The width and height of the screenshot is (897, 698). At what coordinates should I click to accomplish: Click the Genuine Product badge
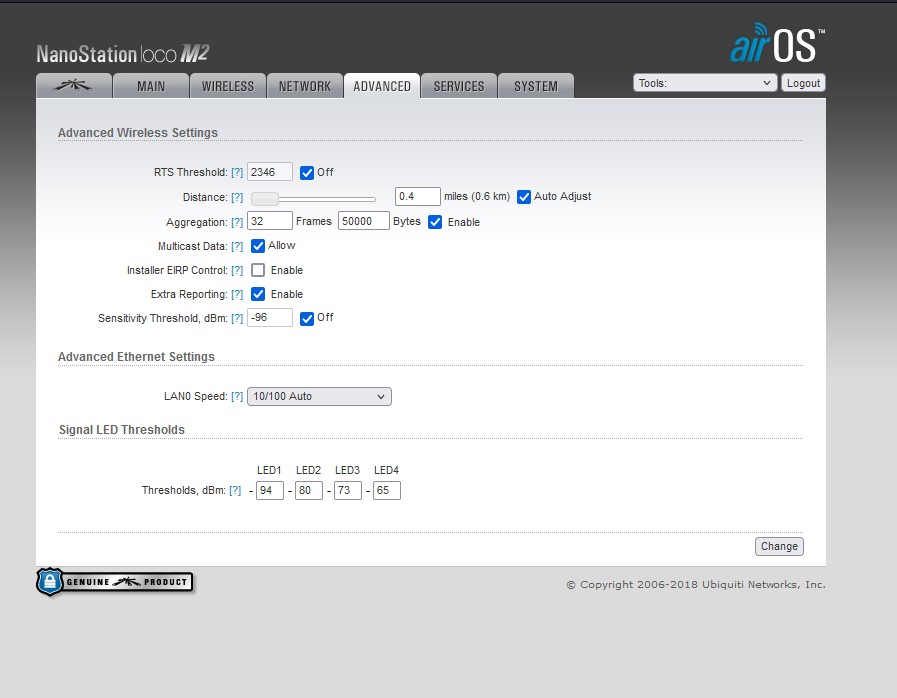pyautogui.click(x=114, y=582)
